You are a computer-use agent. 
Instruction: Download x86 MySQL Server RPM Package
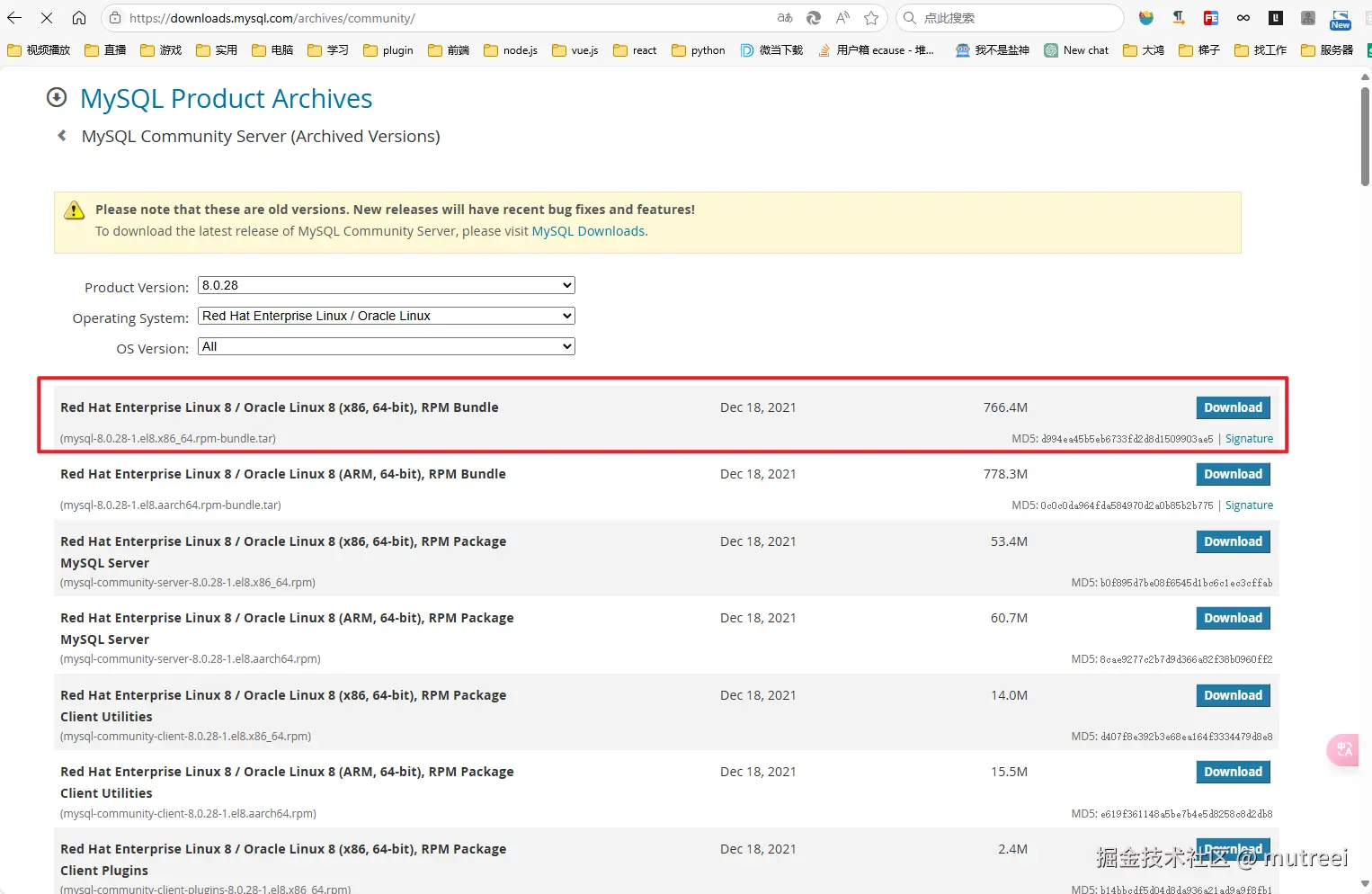click(1233, 541)
